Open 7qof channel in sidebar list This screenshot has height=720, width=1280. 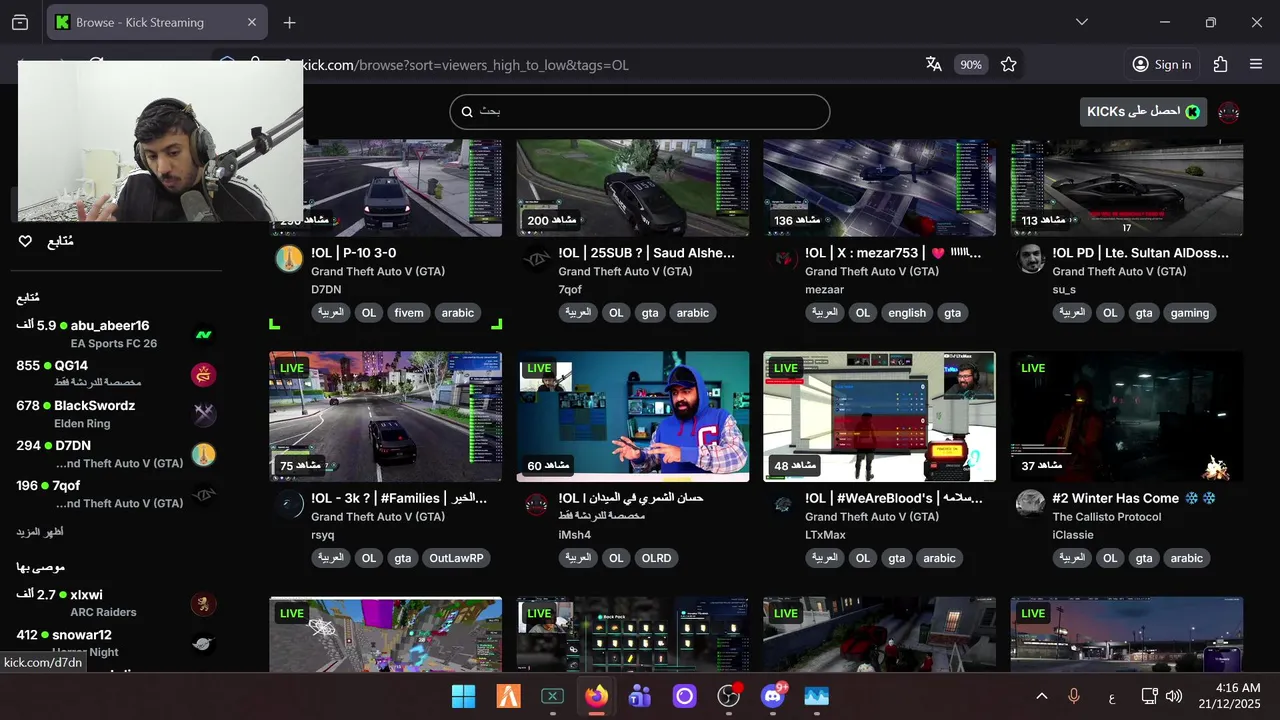[x=115, y=494]
